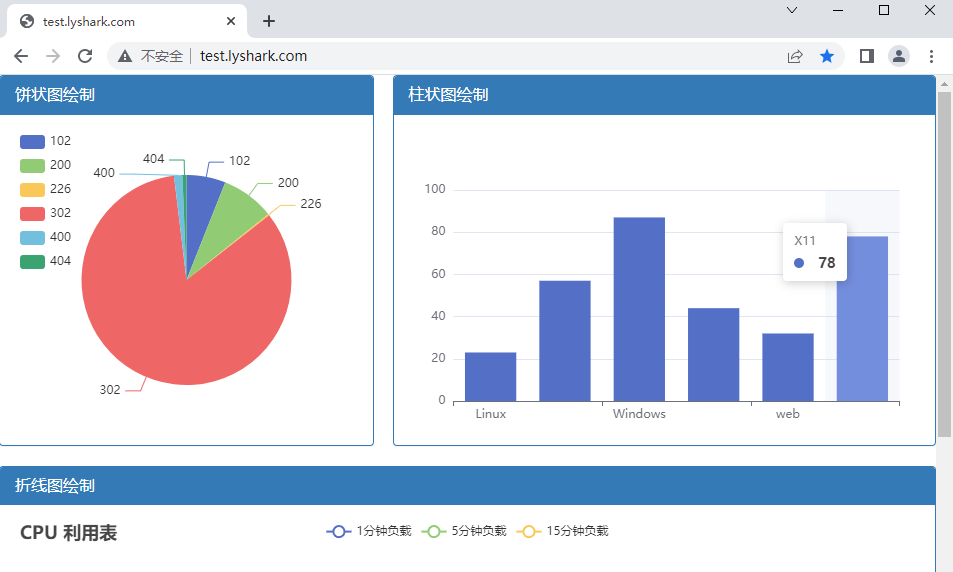
Task: Click the 200 legend color swatch
Action: pyautogui.click(x=32, y=165)
